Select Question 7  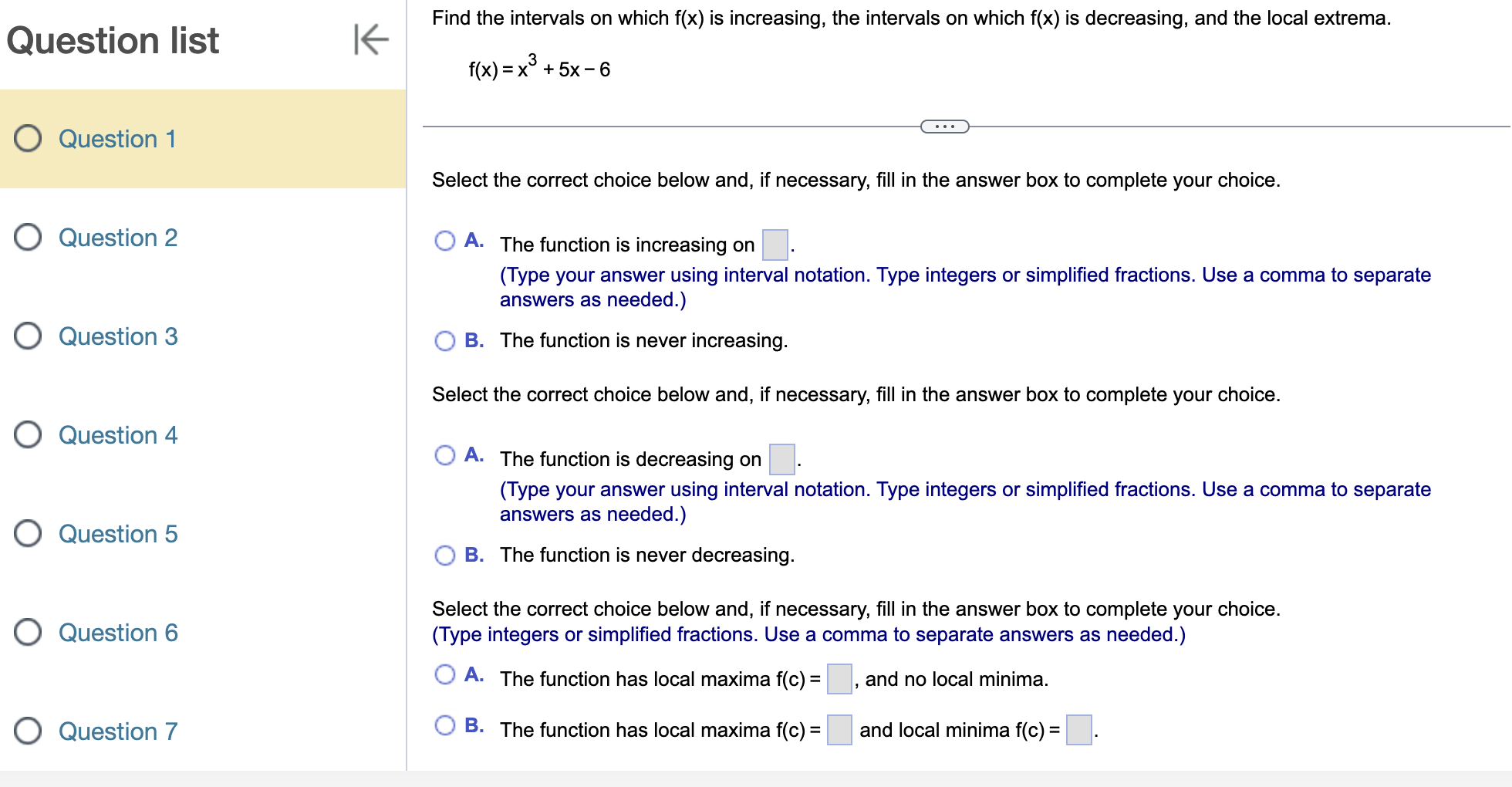118,731
